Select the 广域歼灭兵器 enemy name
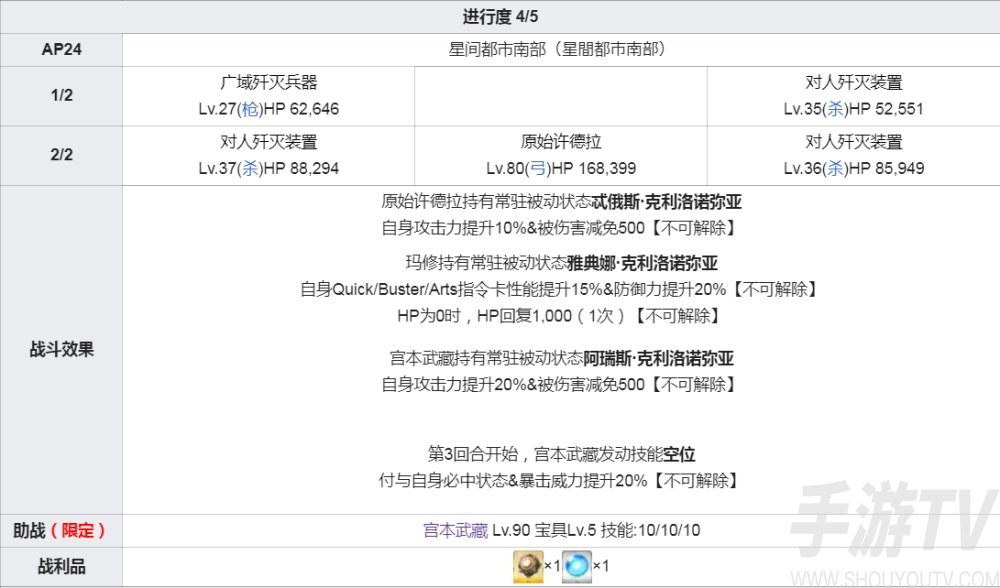The width and height of the screenshot is (1000, 588). 268,82
